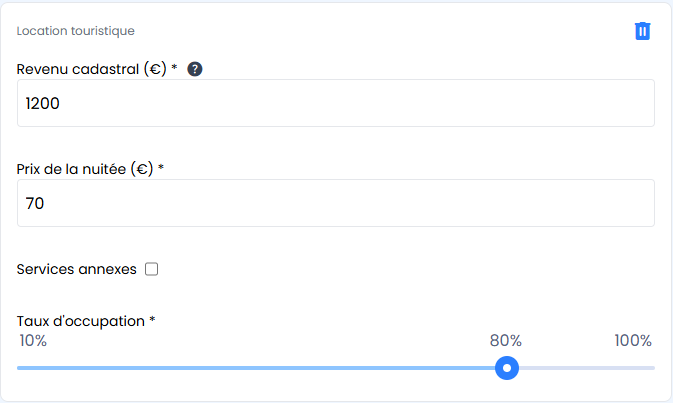673x403 pixels.
Task: Click the asterisk after Revenu cadastral (€)
Action: tap(174, 68)
